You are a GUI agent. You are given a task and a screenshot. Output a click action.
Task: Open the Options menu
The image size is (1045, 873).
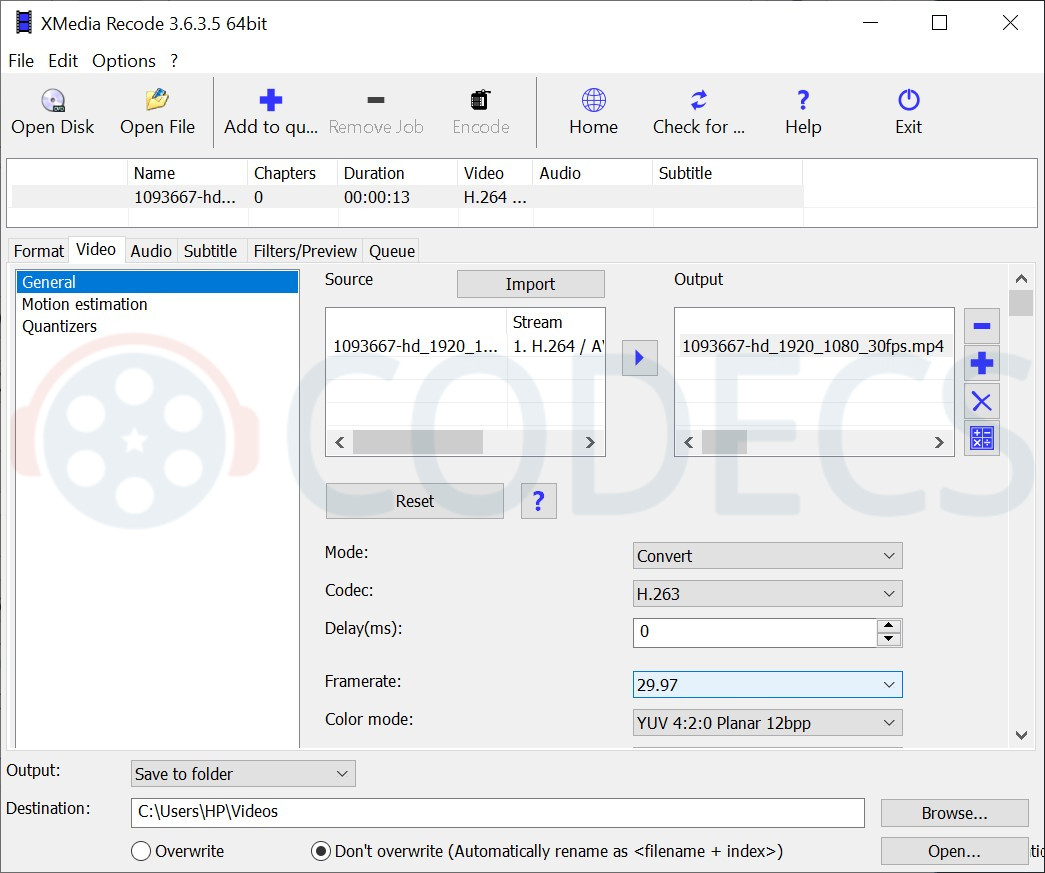pyautogui.click(x=123, y=61)
